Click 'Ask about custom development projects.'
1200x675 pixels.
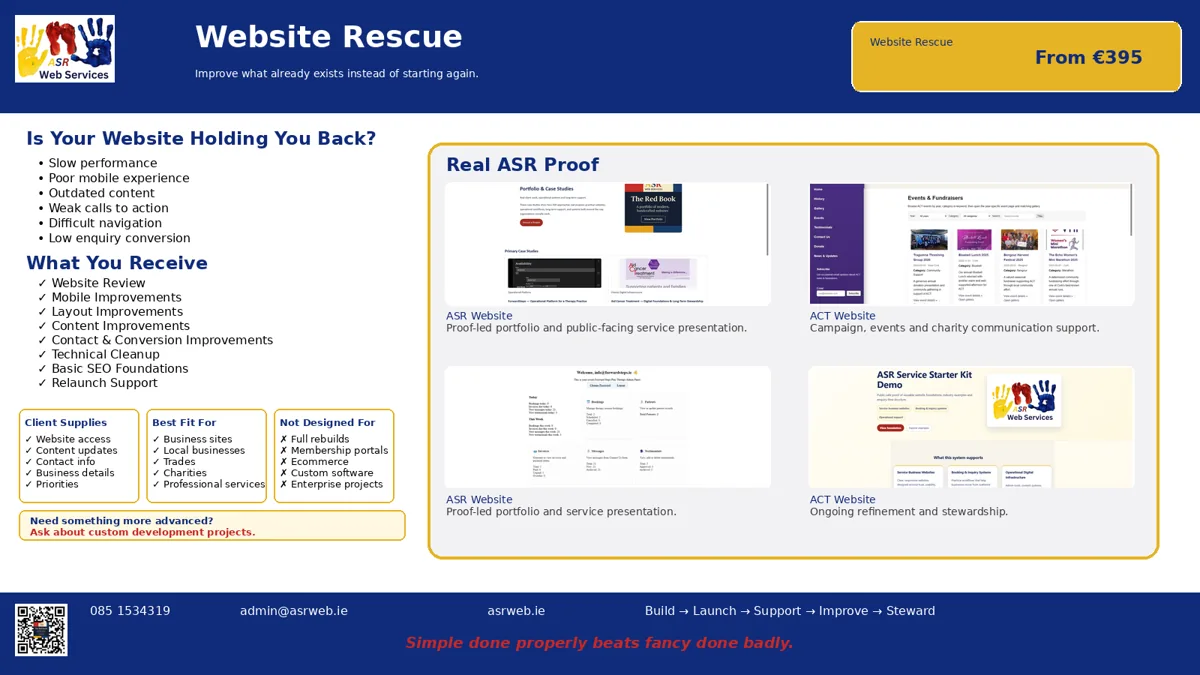pyautogui.click(x=142, y=532)
